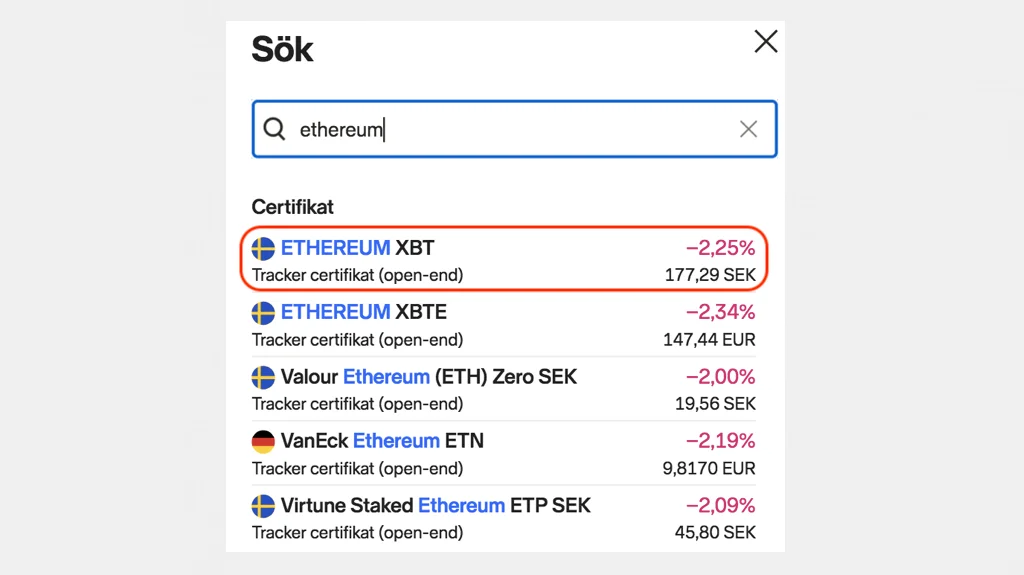Click Swedish flag beside ETHEREUM XBTE
1024x575 pixels.
click(x=263, y=312)
